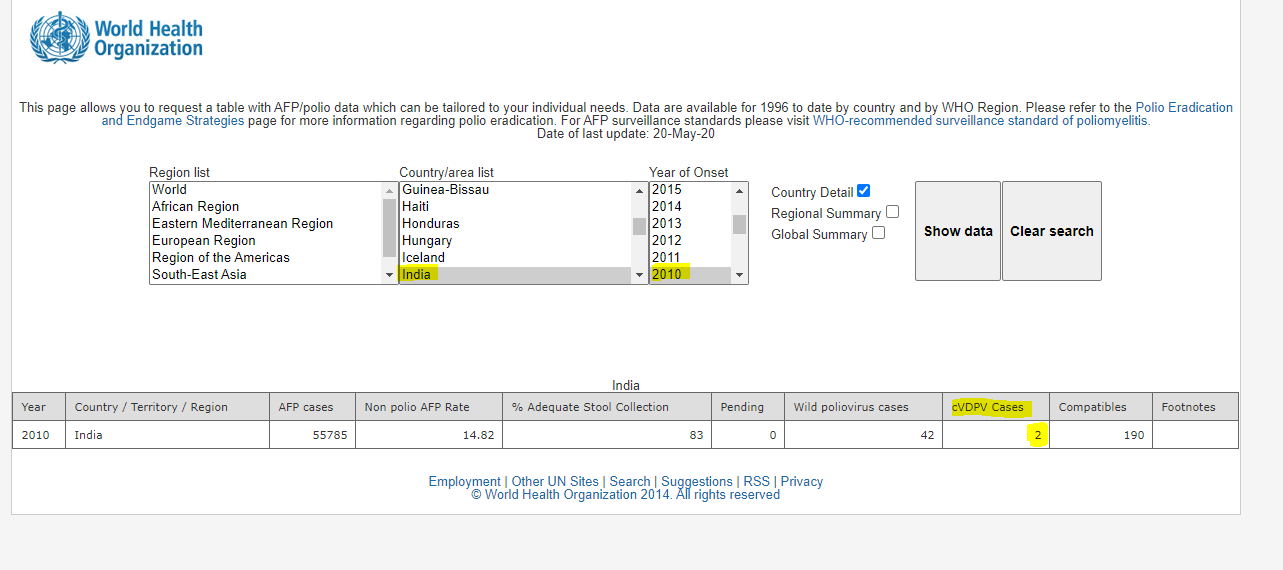Pick Iceland in Country/area list
Image resolution: width=1283 pixels, height=570 pixels.
click(516, 258)
